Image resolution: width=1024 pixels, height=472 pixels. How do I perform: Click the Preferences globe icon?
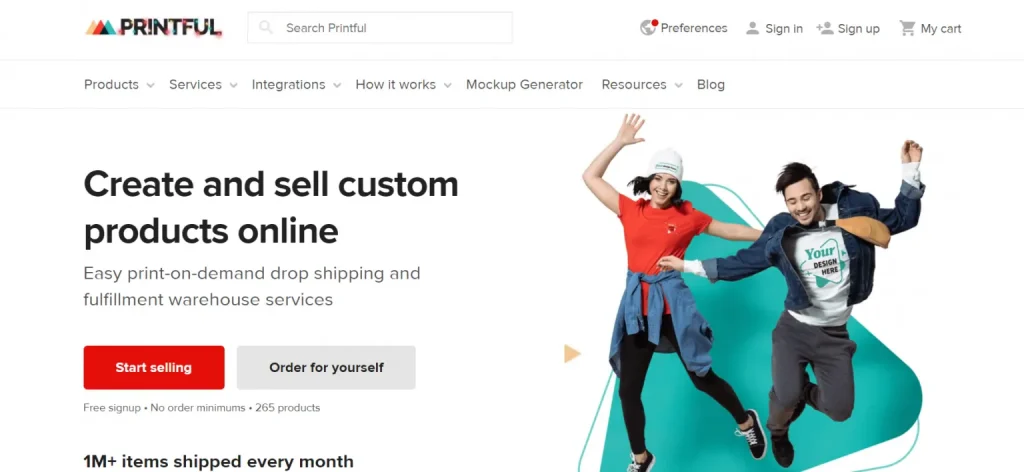648,27
